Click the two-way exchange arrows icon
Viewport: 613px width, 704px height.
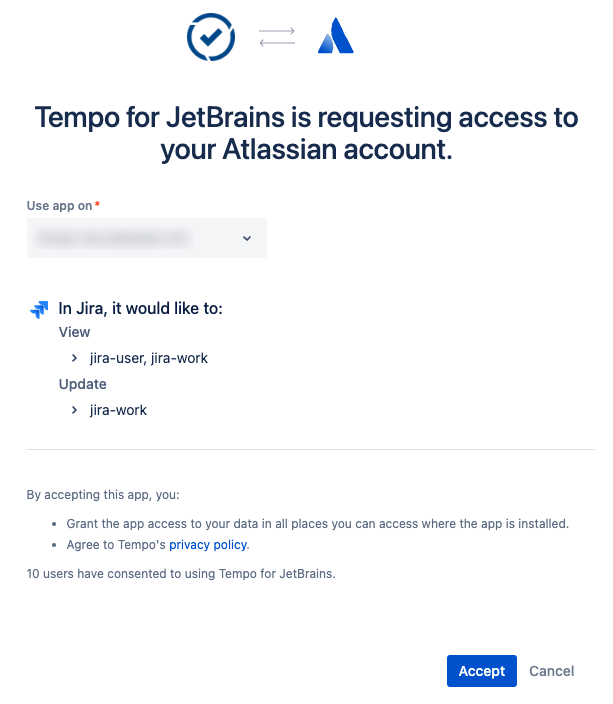pos(277,38)
